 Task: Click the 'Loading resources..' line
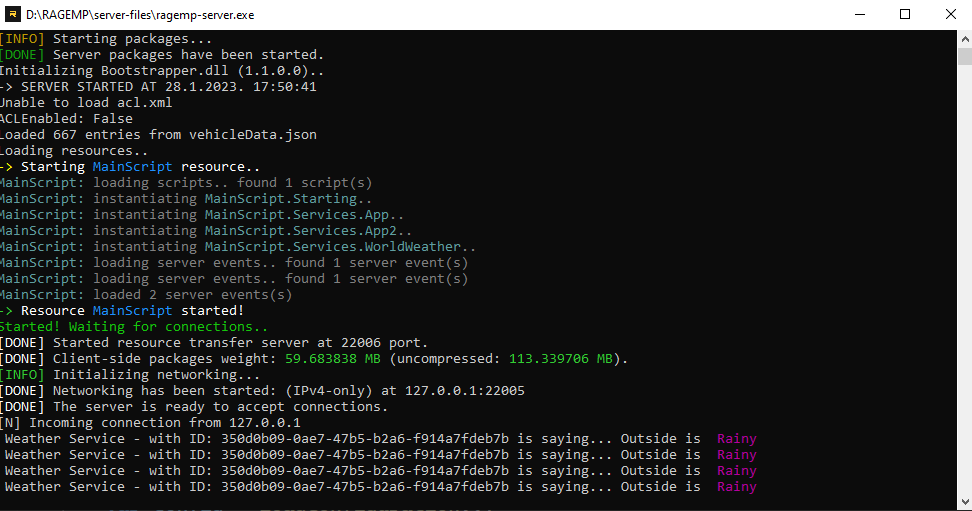point(74,151)
